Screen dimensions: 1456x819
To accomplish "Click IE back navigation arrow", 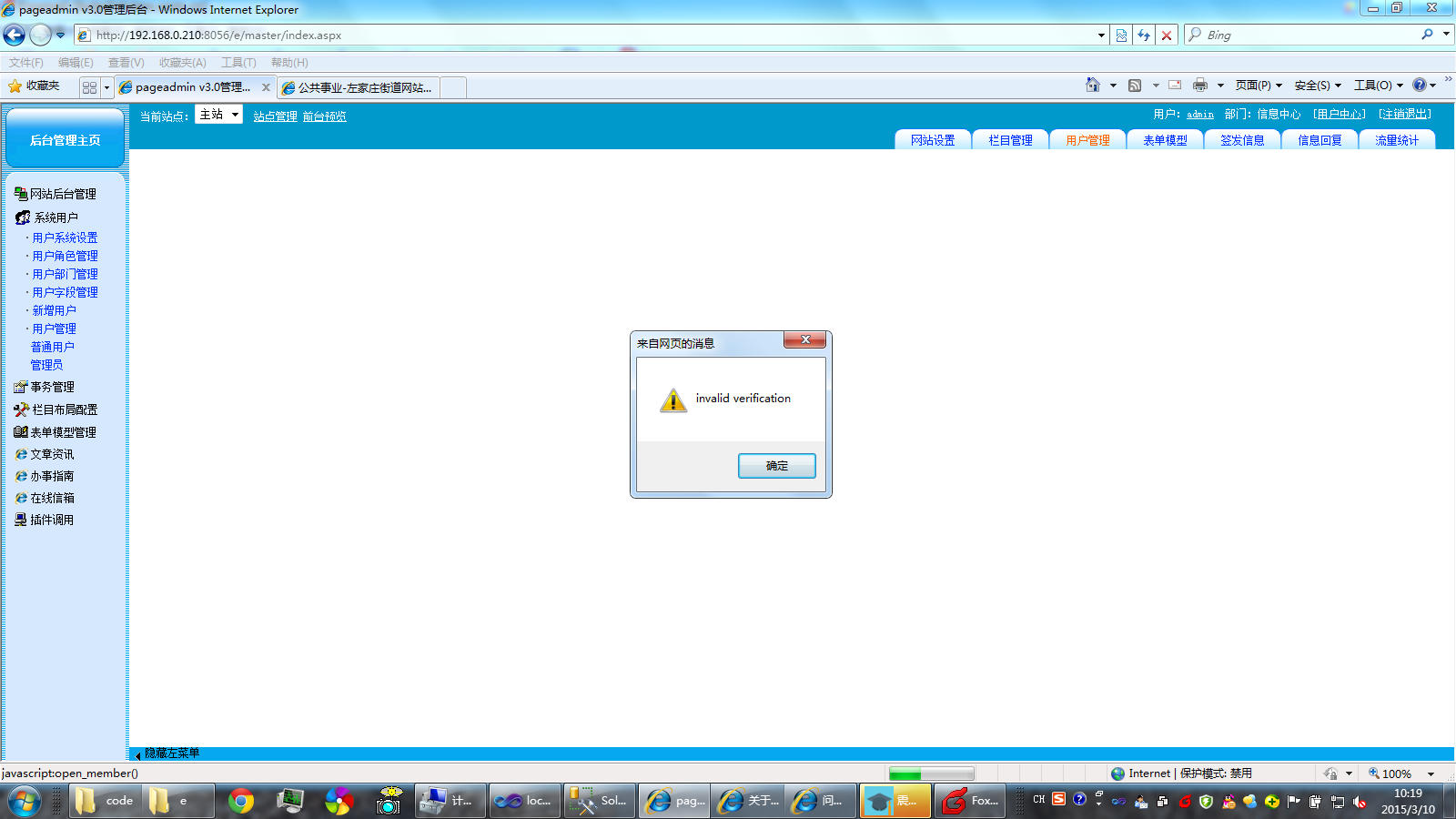I will pyautogui.click(x=15, y=35).
